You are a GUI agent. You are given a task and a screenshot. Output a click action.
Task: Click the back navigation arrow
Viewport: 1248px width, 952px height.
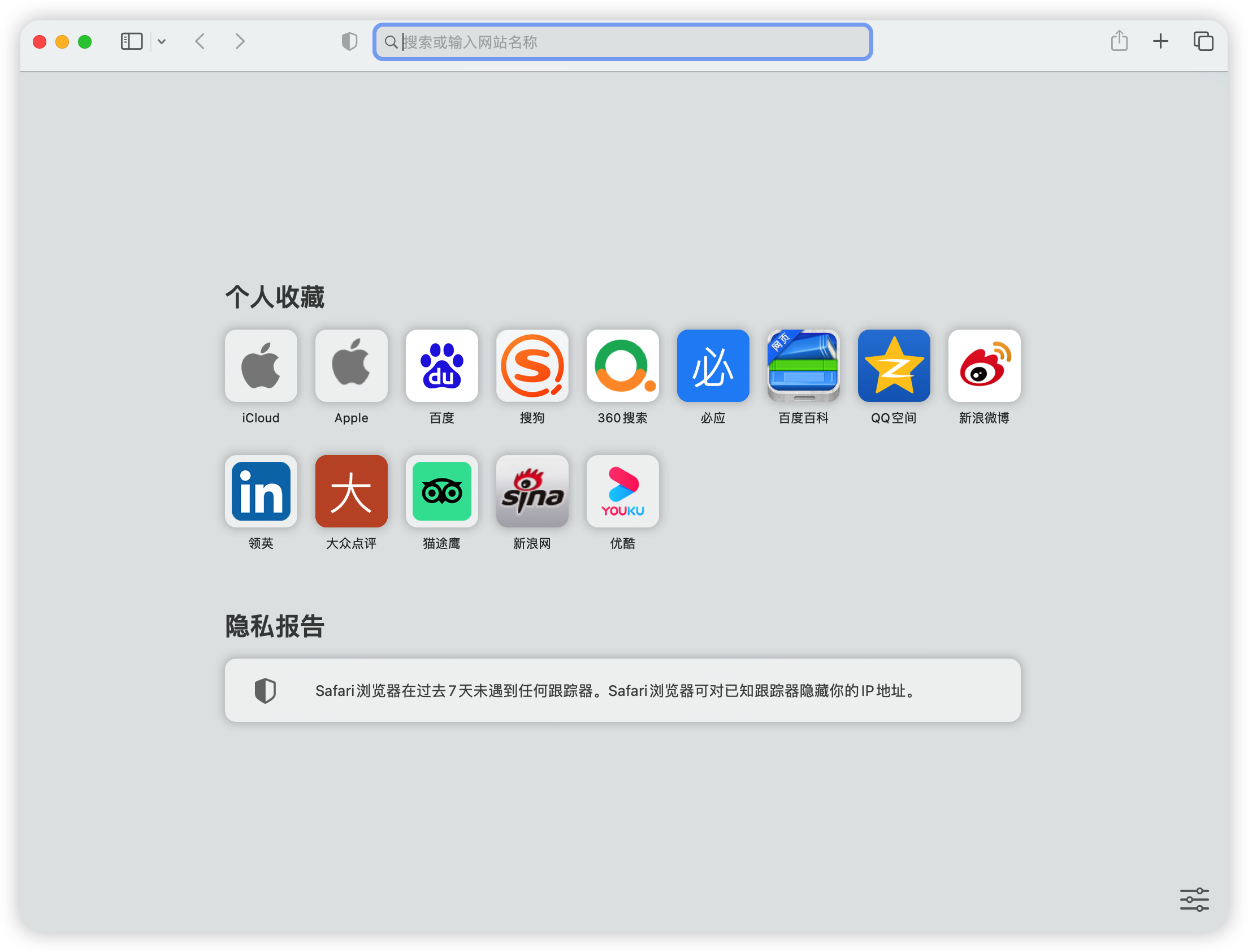[x=200, y=41]
